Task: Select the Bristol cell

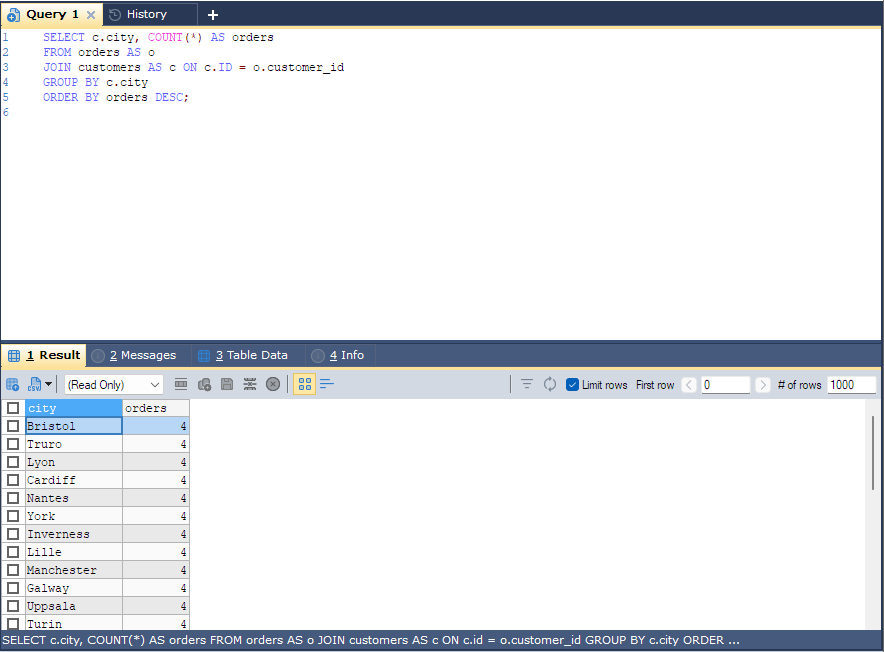Action: coord(73,426)
